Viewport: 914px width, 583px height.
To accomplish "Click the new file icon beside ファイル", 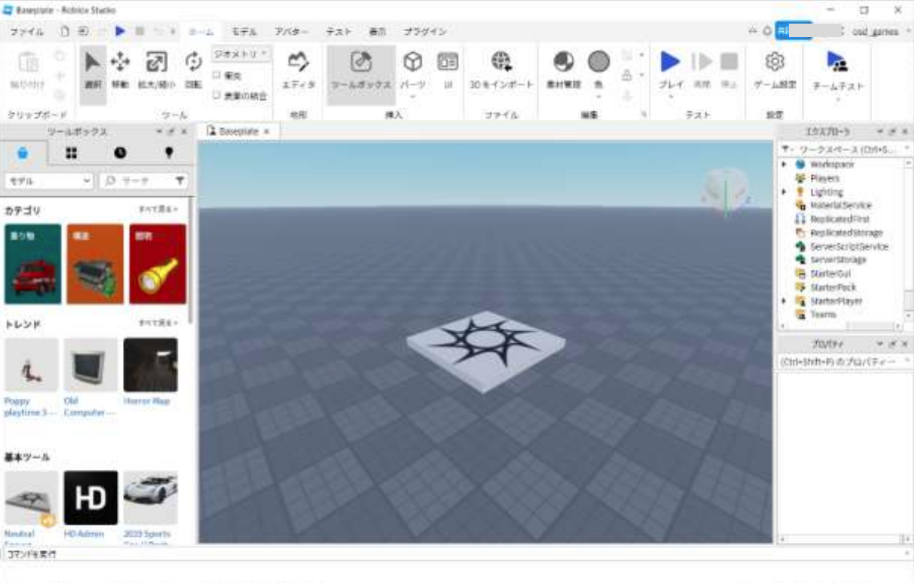I will [x=65, y=31].
